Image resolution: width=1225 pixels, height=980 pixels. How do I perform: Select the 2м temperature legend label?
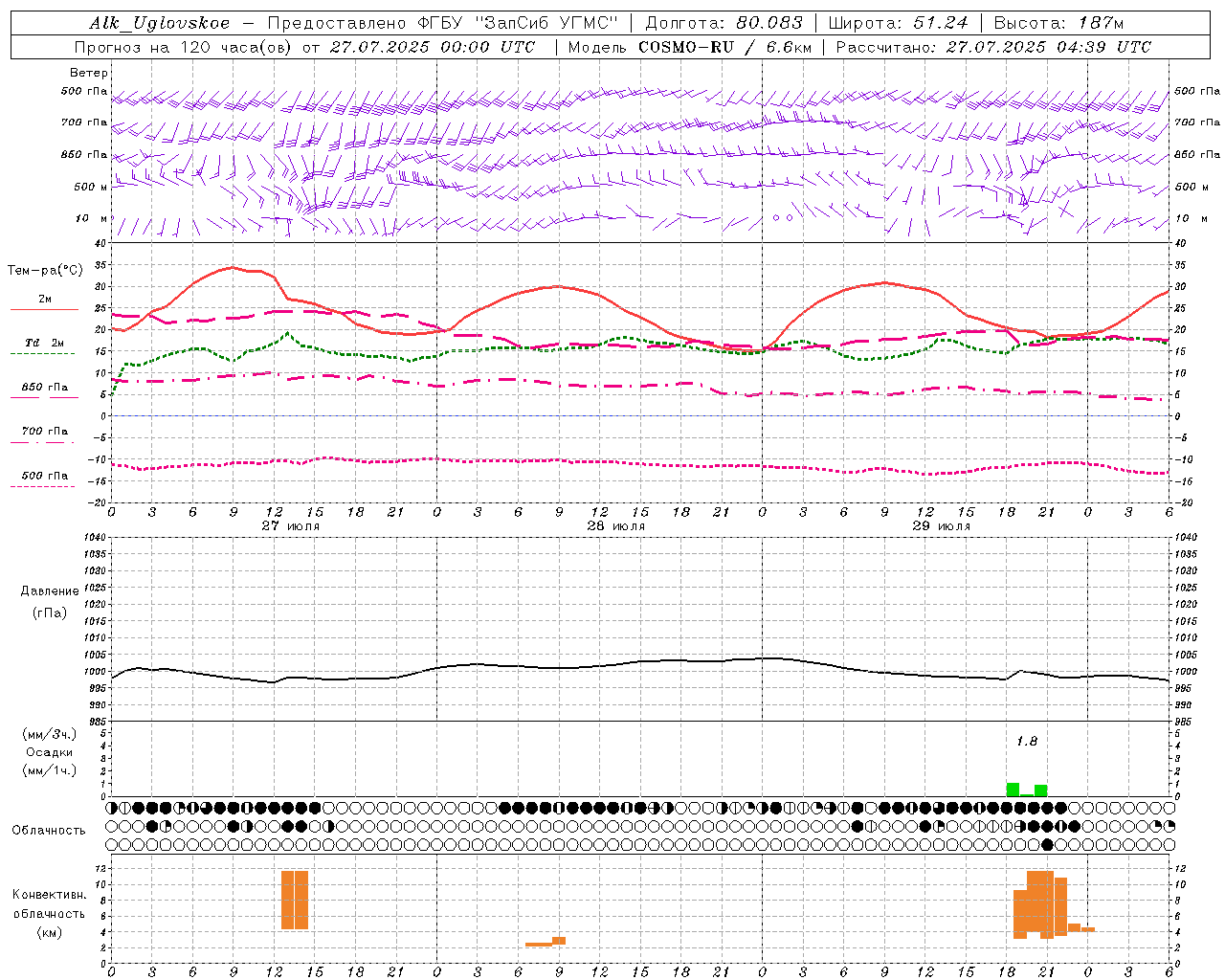tap(45, 300)
